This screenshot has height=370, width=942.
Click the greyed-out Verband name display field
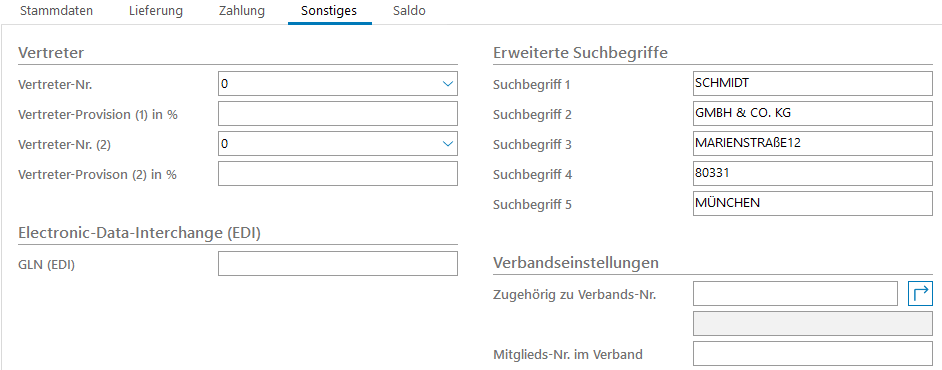tap(813, 324)
